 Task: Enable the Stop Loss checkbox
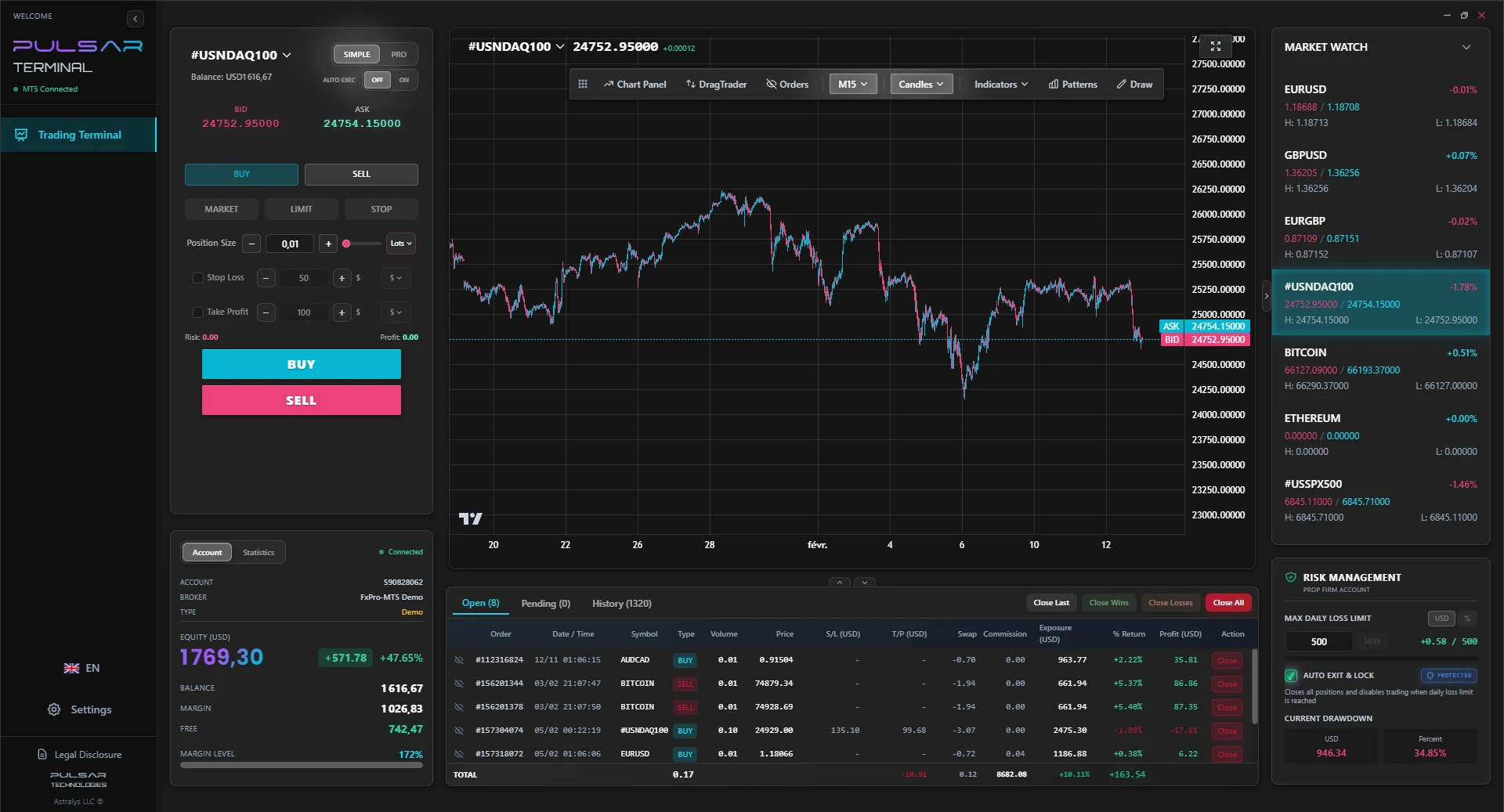(198, 278)
